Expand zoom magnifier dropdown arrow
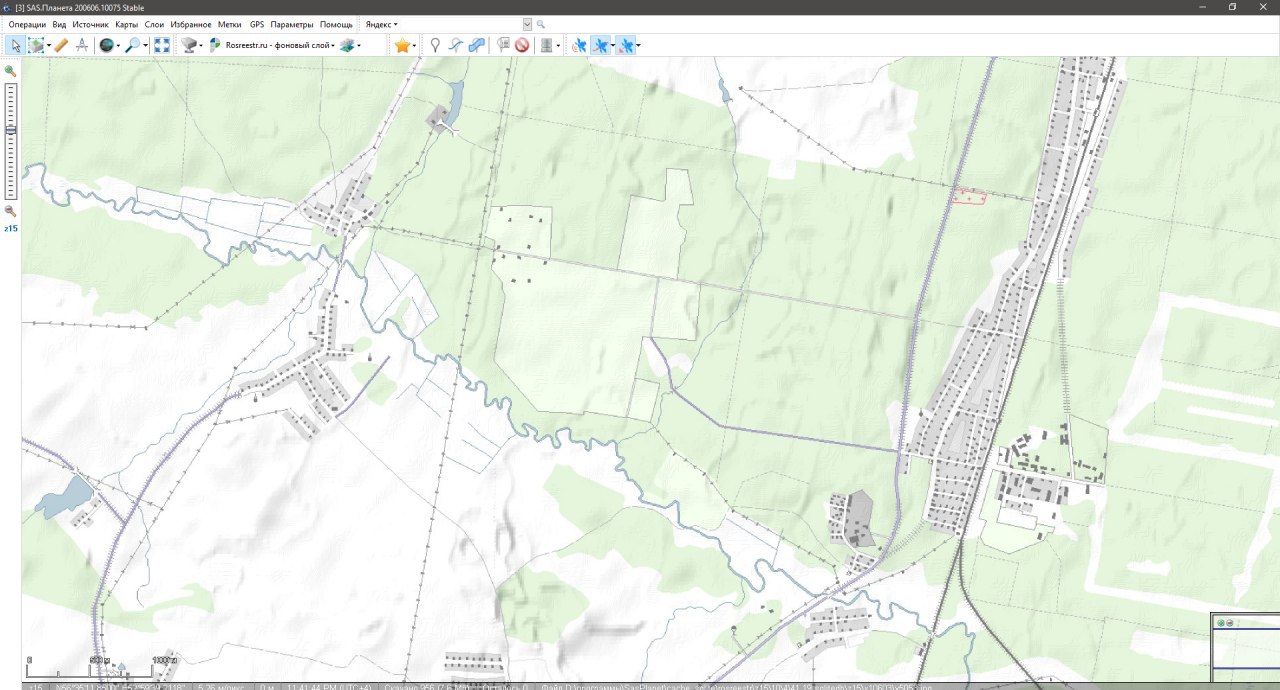This screenshot has width=1280, height=690. pos(145,46)
